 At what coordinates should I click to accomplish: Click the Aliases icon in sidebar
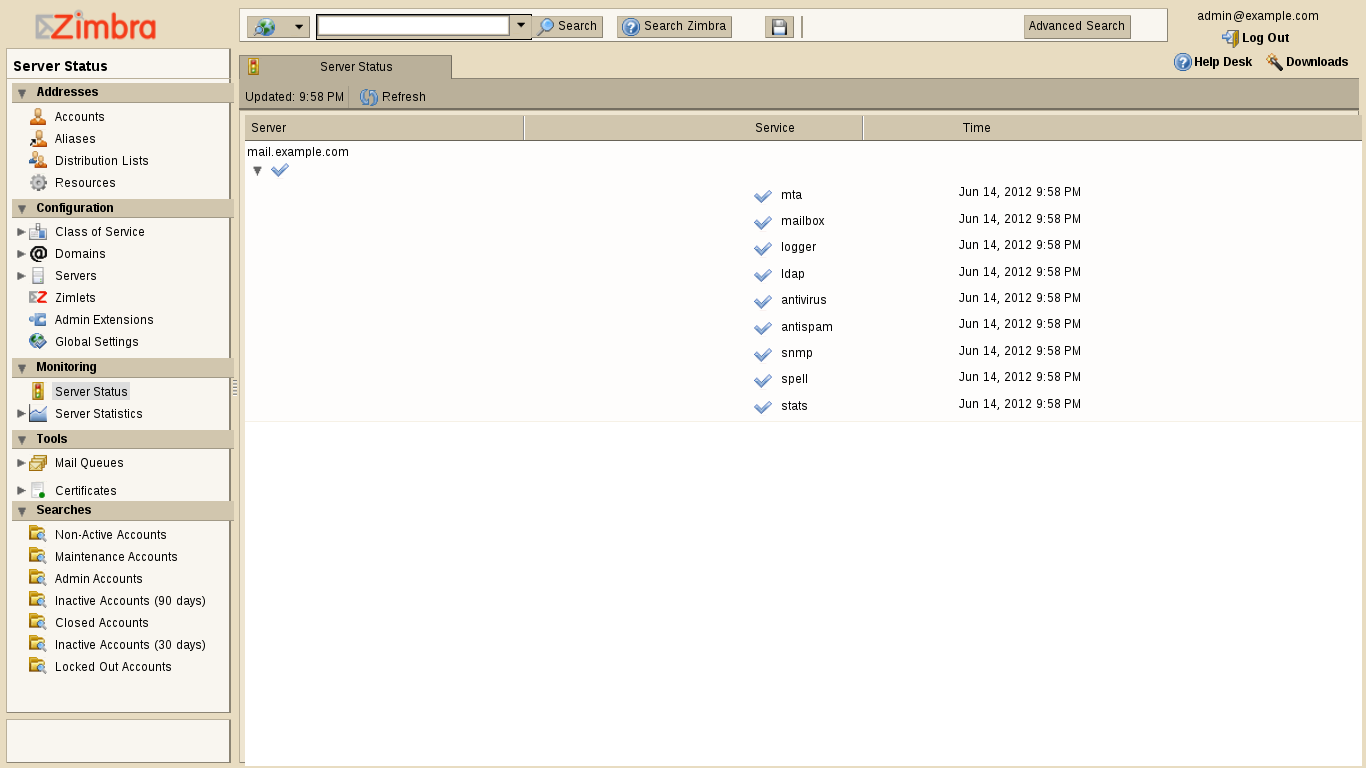tap(38, 139)
